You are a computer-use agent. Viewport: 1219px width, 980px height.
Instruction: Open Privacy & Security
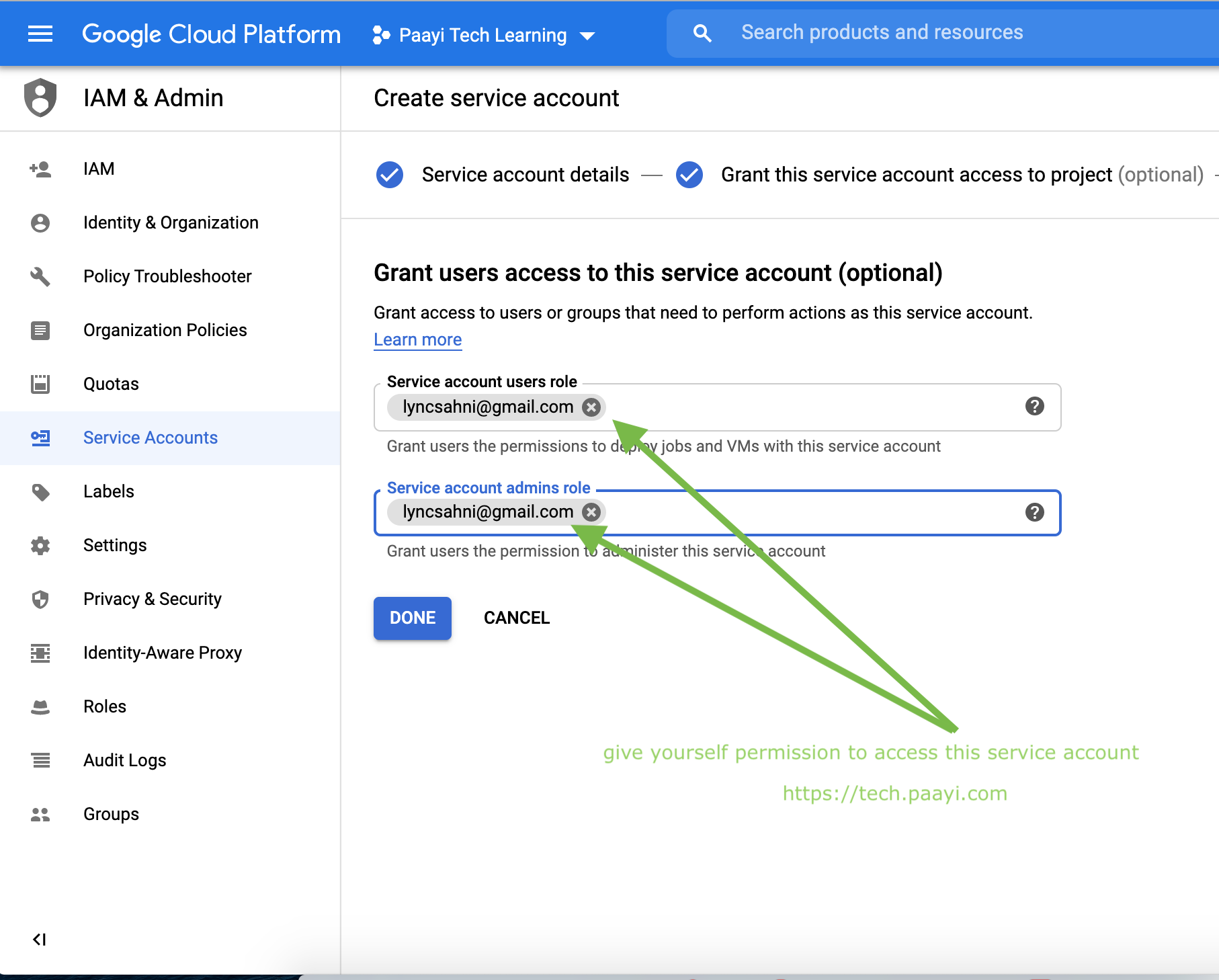(x=170, y=599)
